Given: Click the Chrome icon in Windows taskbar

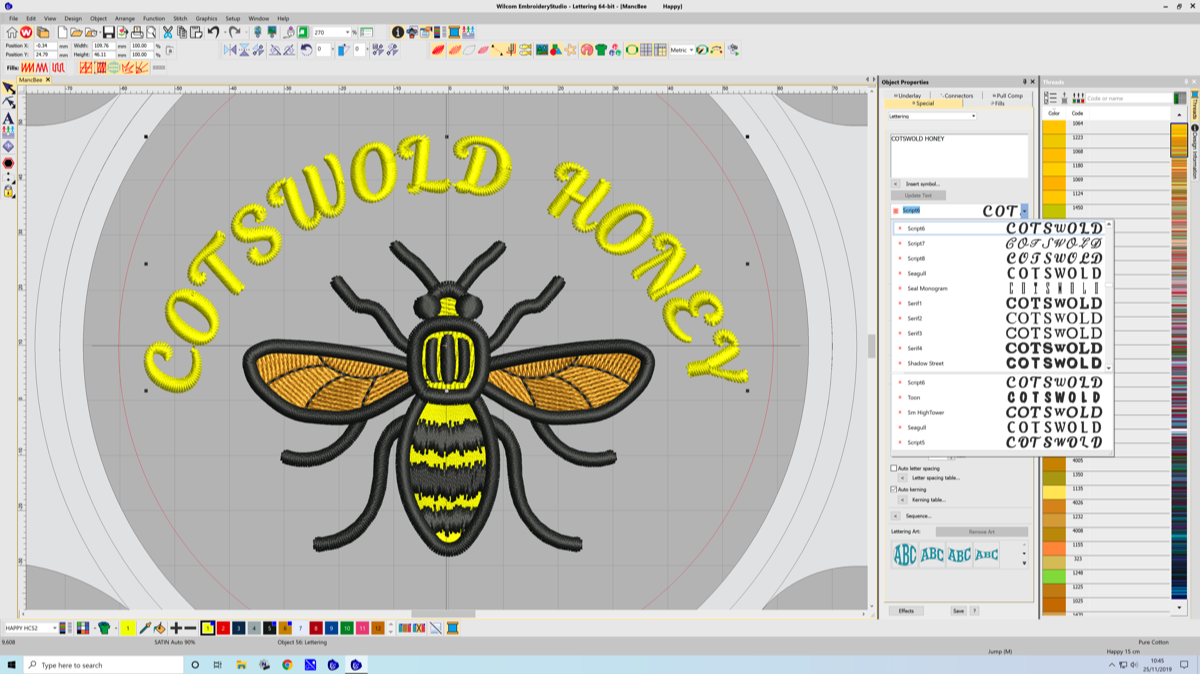Looking at the screenshot, I should pos(287,664).
